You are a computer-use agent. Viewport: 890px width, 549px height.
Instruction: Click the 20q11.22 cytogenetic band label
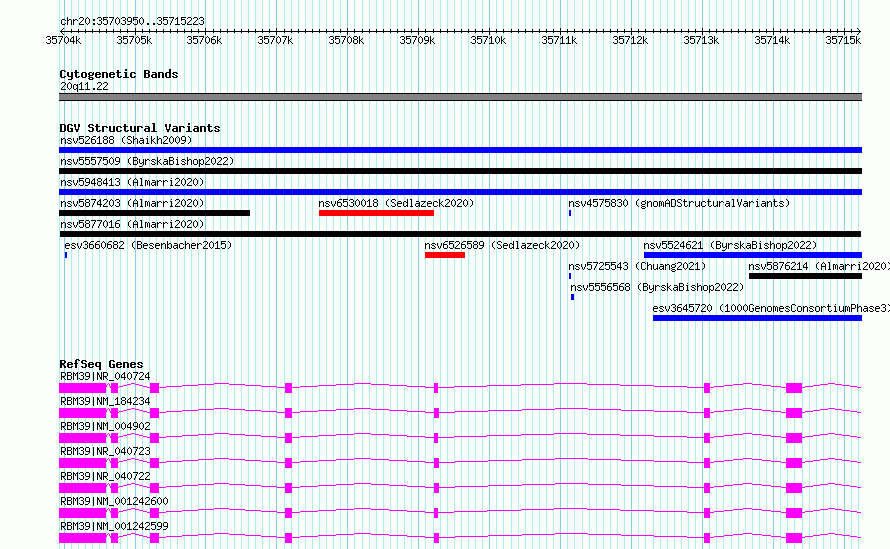84,86
